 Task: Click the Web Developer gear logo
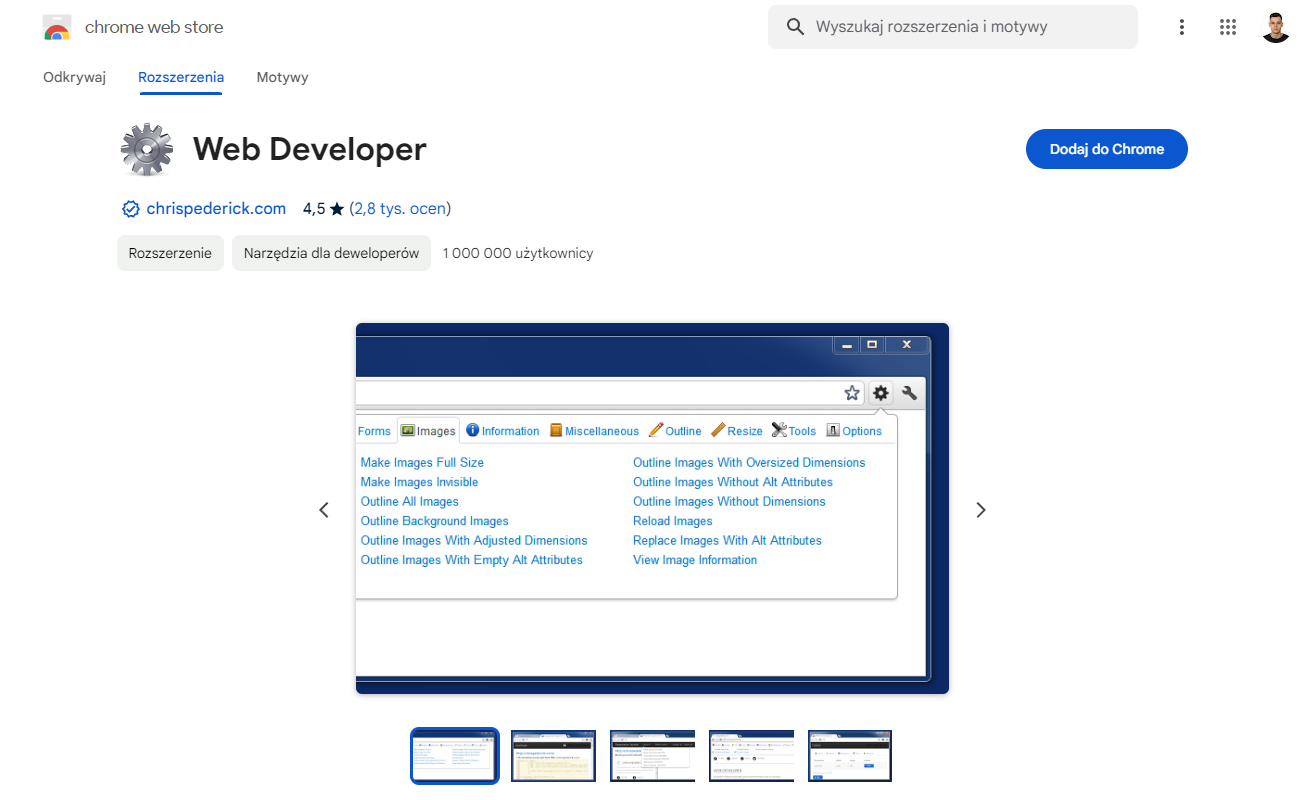[x=147, y=150]
